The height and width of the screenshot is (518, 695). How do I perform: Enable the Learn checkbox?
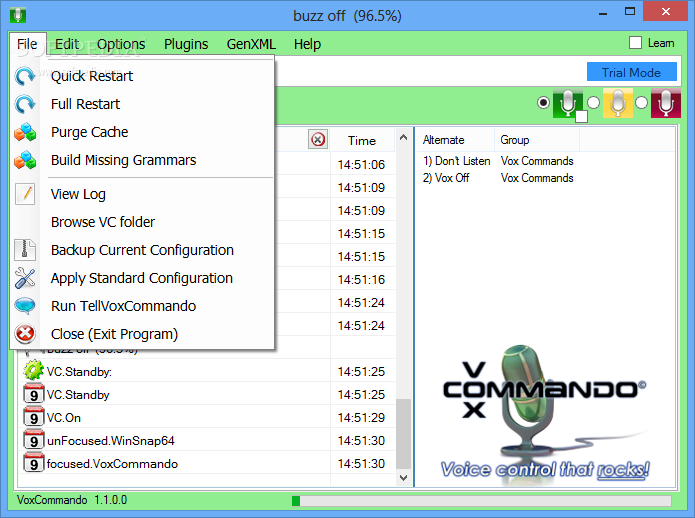[x=635, y=43]
